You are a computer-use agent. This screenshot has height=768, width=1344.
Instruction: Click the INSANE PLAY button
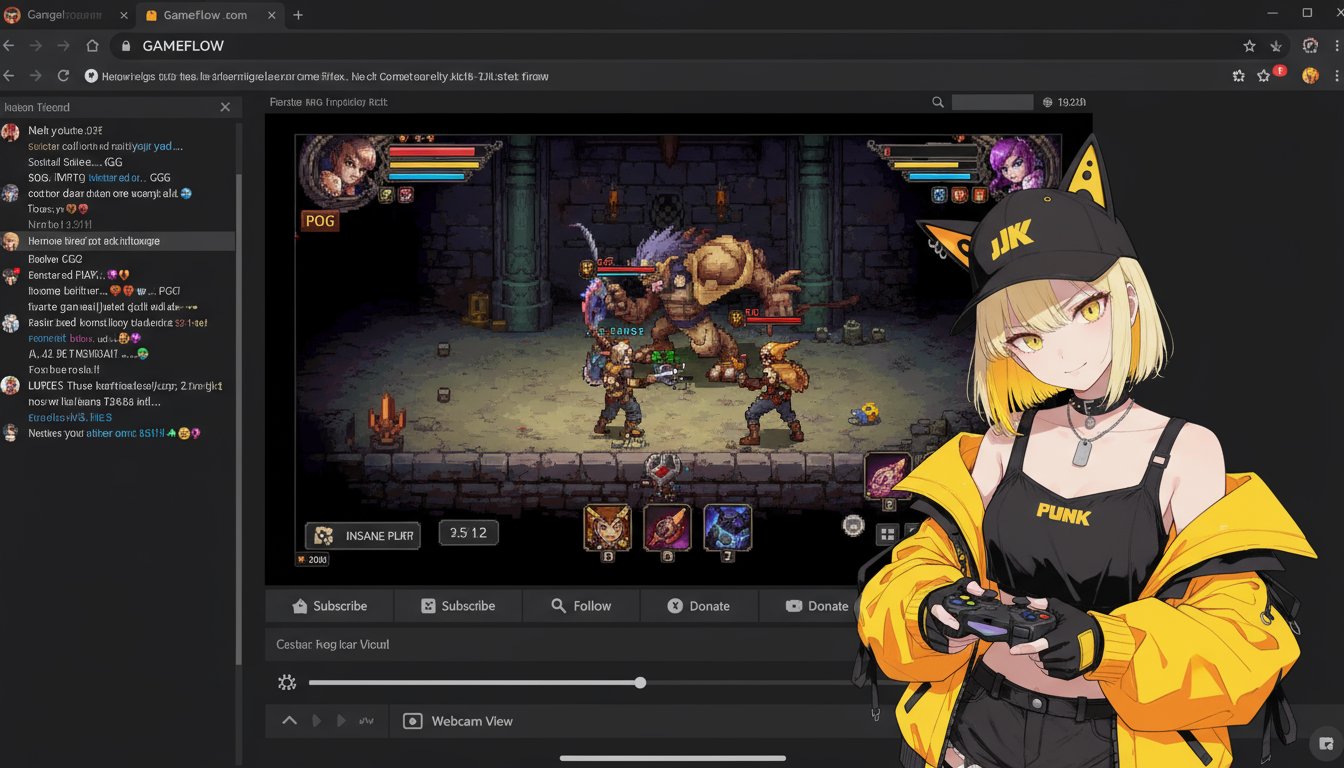(363, 536)
